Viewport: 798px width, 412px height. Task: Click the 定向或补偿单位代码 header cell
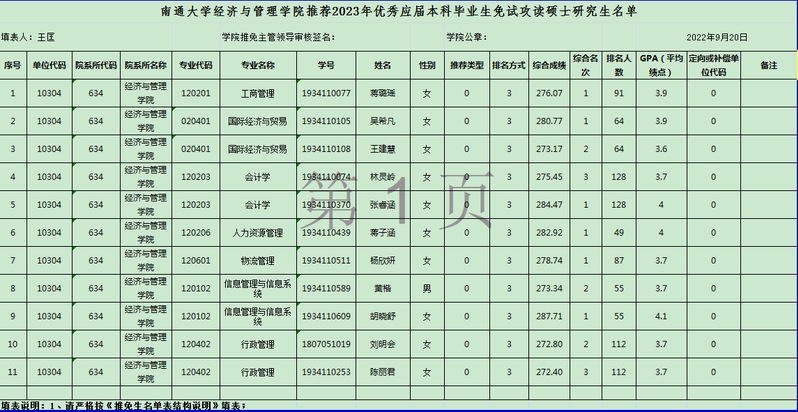pos(714,65)
